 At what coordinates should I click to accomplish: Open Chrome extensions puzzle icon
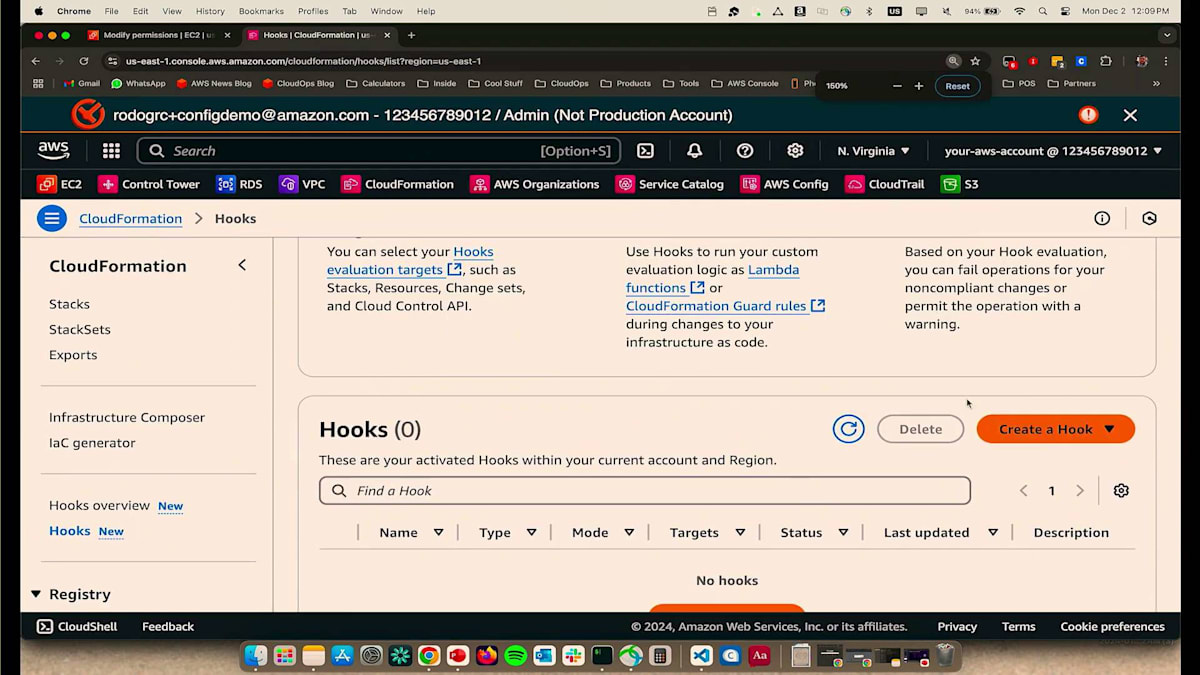(x=1106, y=61)
